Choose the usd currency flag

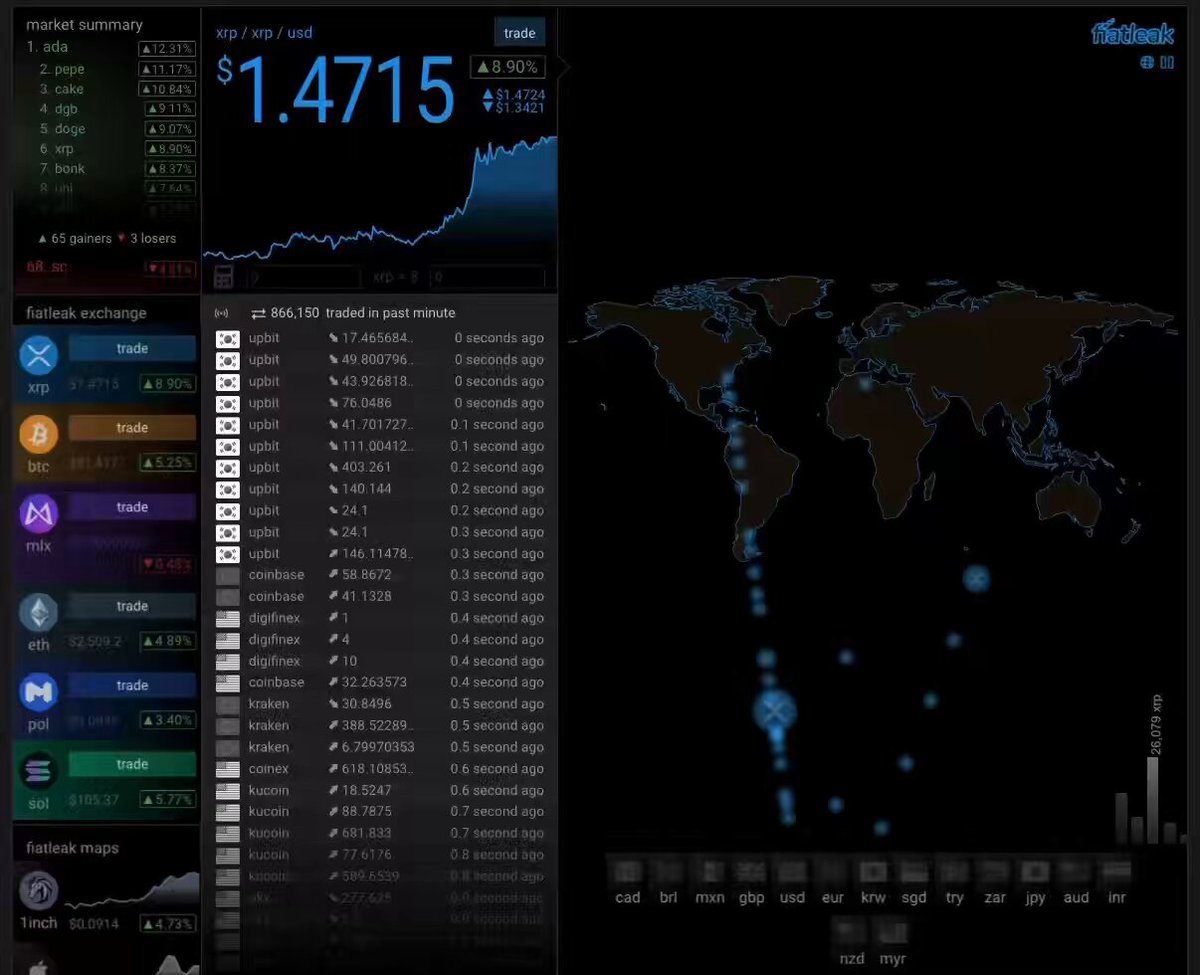792,871
